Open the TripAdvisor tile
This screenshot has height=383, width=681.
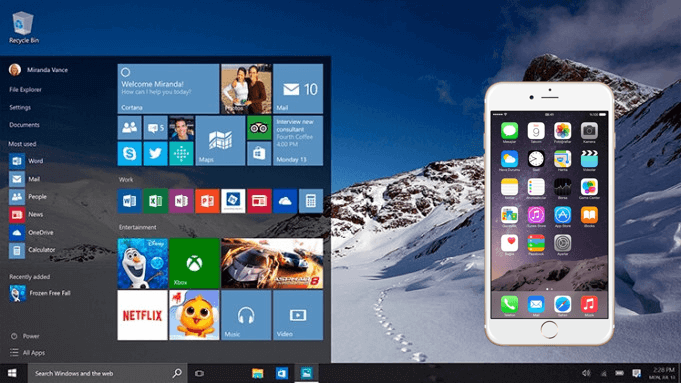coord(259,128)
